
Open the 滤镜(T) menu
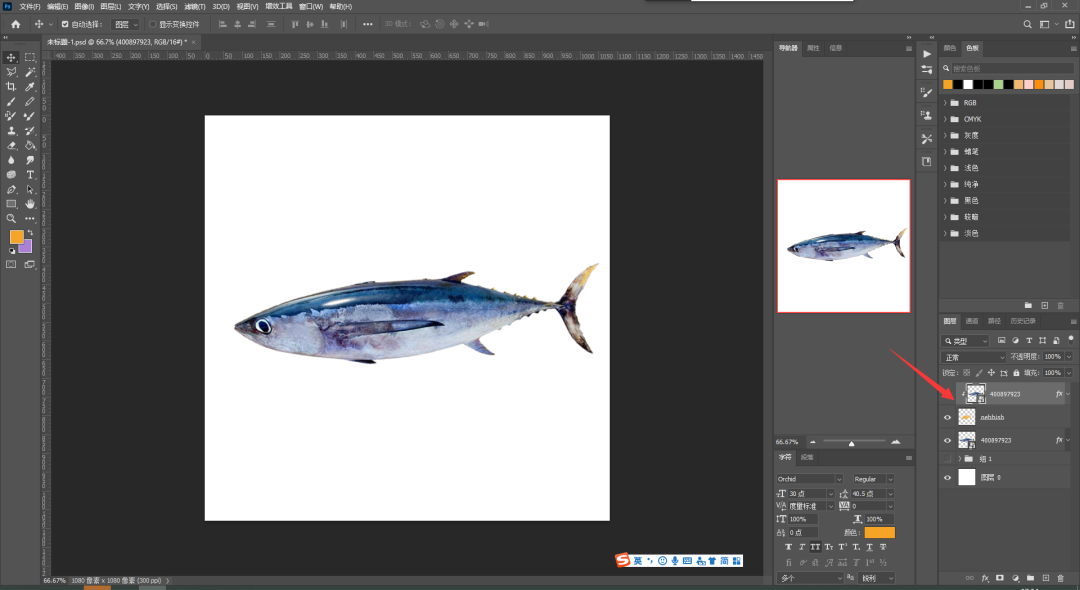pyautogui.click(x=193, y=6)
